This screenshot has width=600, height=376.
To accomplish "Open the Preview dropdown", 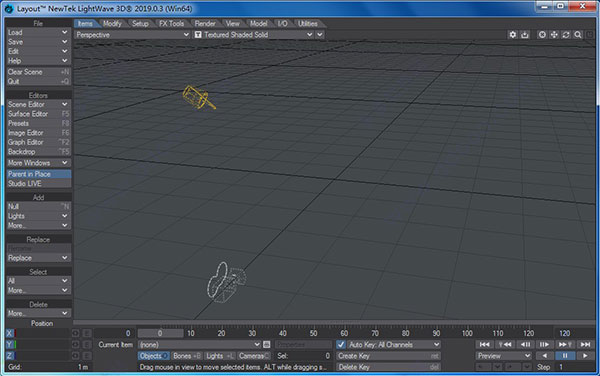I will tap(504, 356).
